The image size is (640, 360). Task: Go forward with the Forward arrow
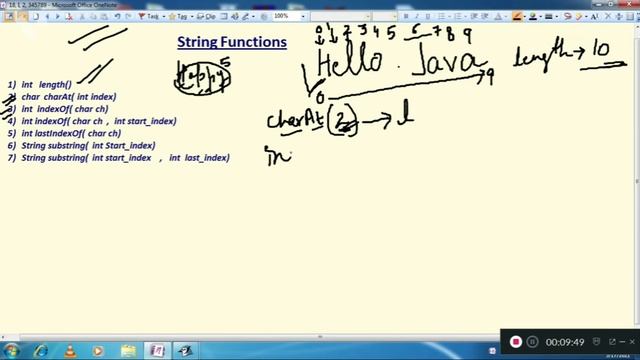tap(58, 16)
